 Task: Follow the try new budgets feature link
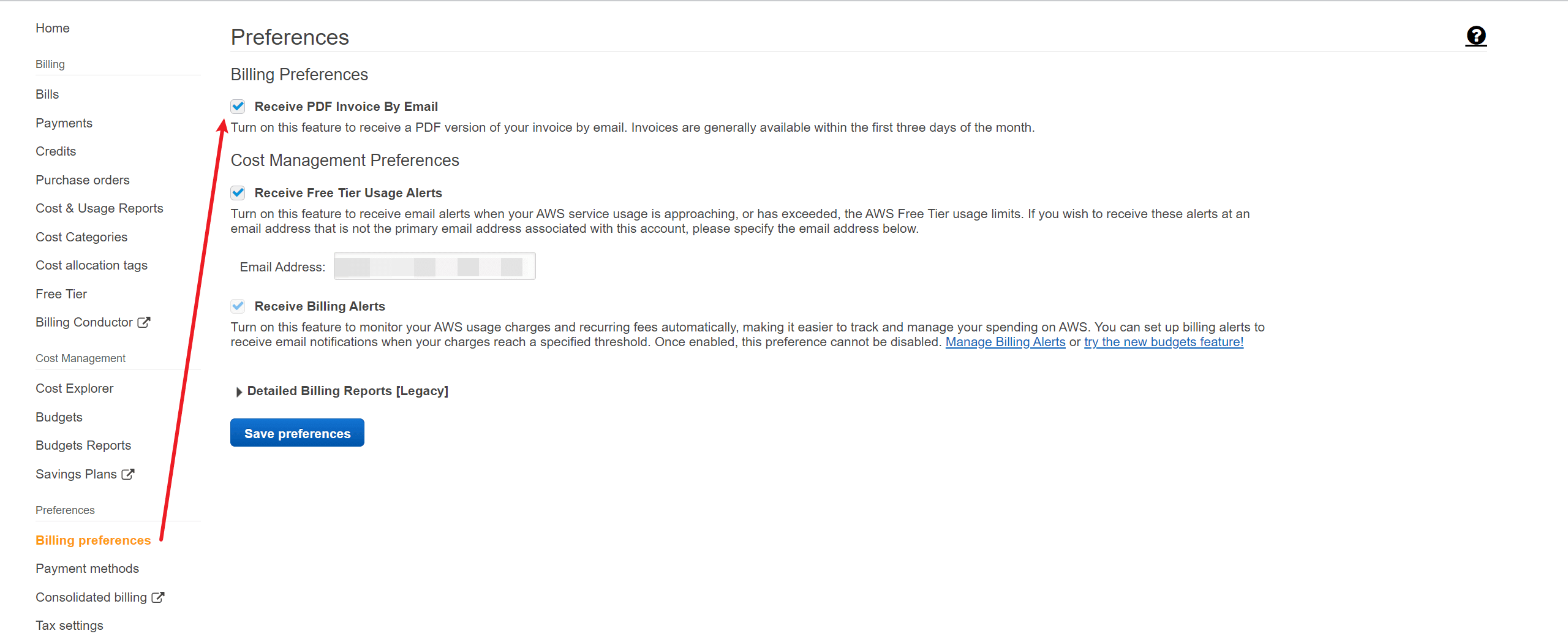1163,342
